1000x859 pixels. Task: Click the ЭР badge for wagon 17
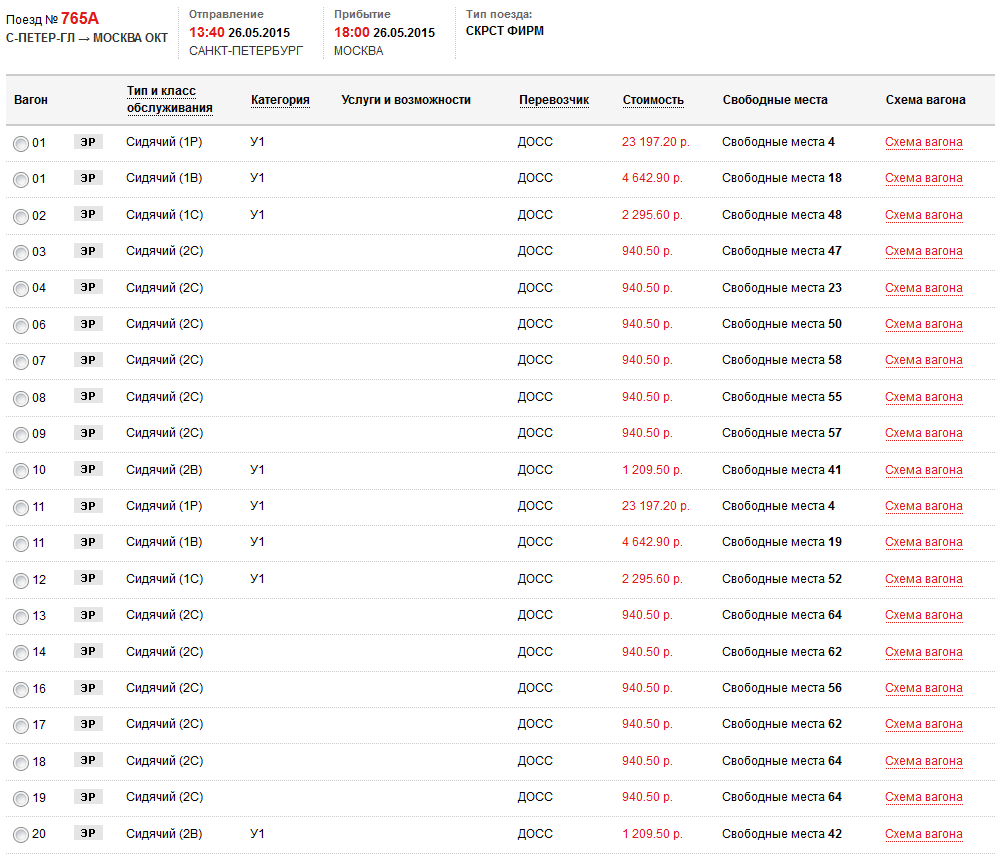88,724
